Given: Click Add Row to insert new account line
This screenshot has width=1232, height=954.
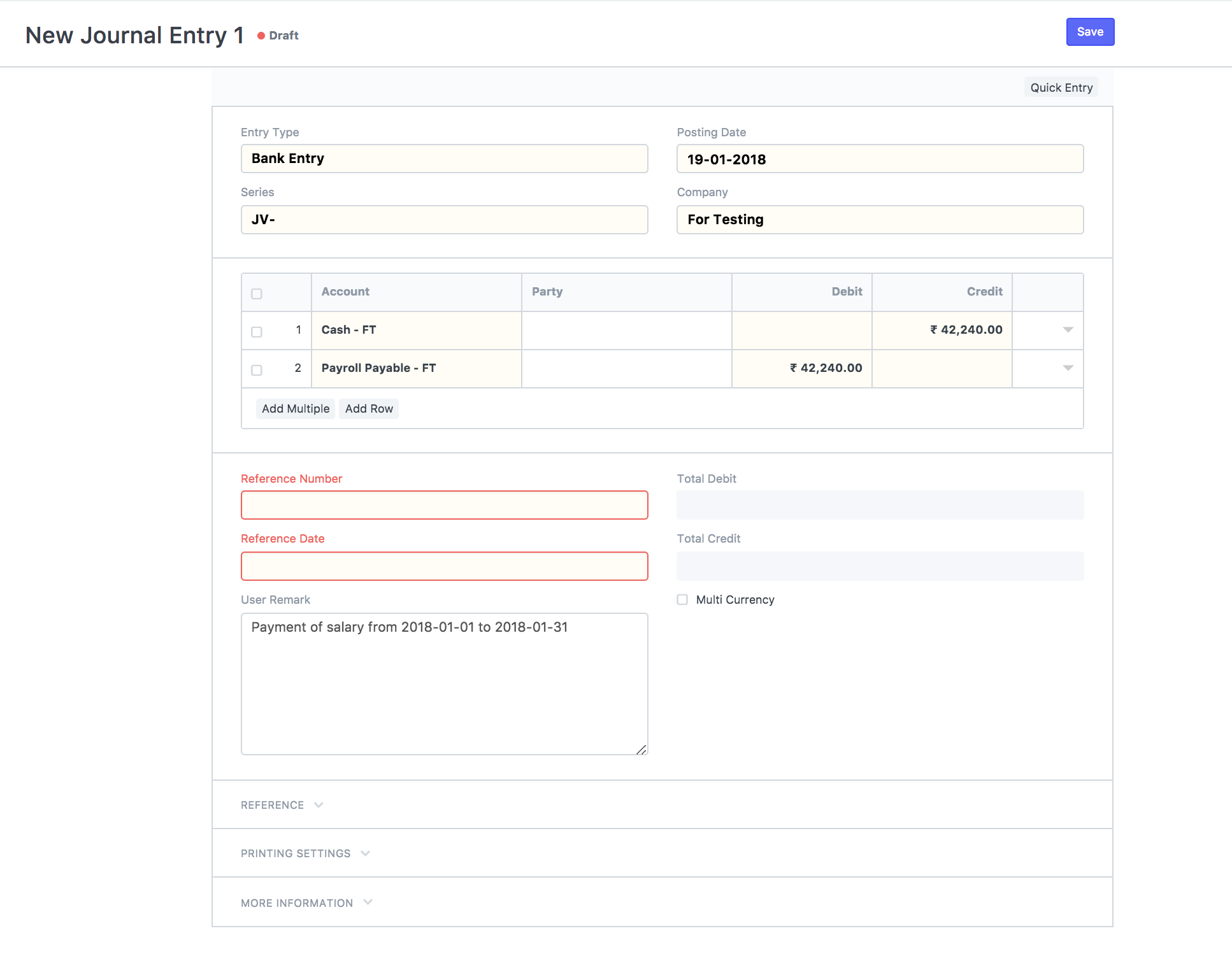Looking at the screenshot, I should [369, 408].
